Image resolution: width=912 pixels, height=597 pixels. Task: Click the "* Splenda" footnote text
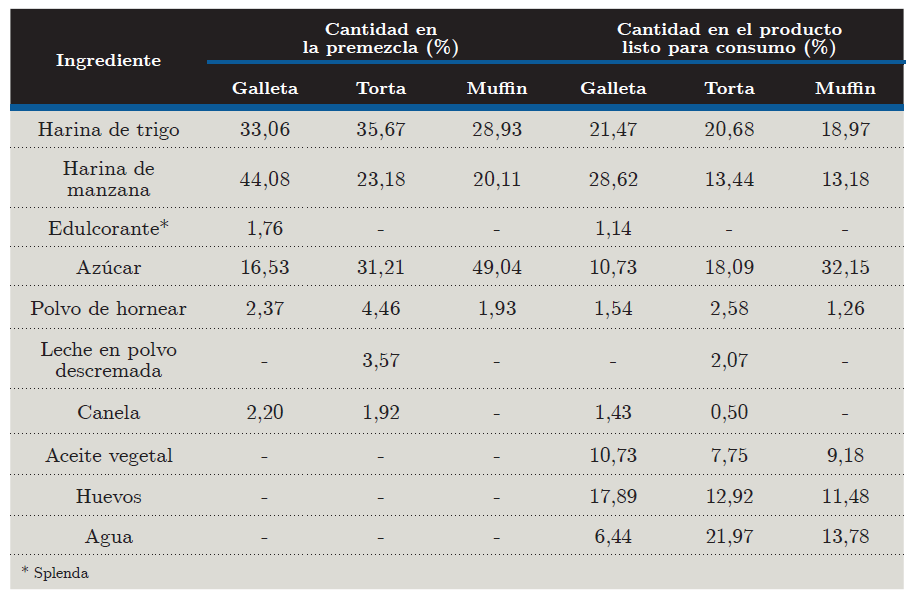(55, 573)
